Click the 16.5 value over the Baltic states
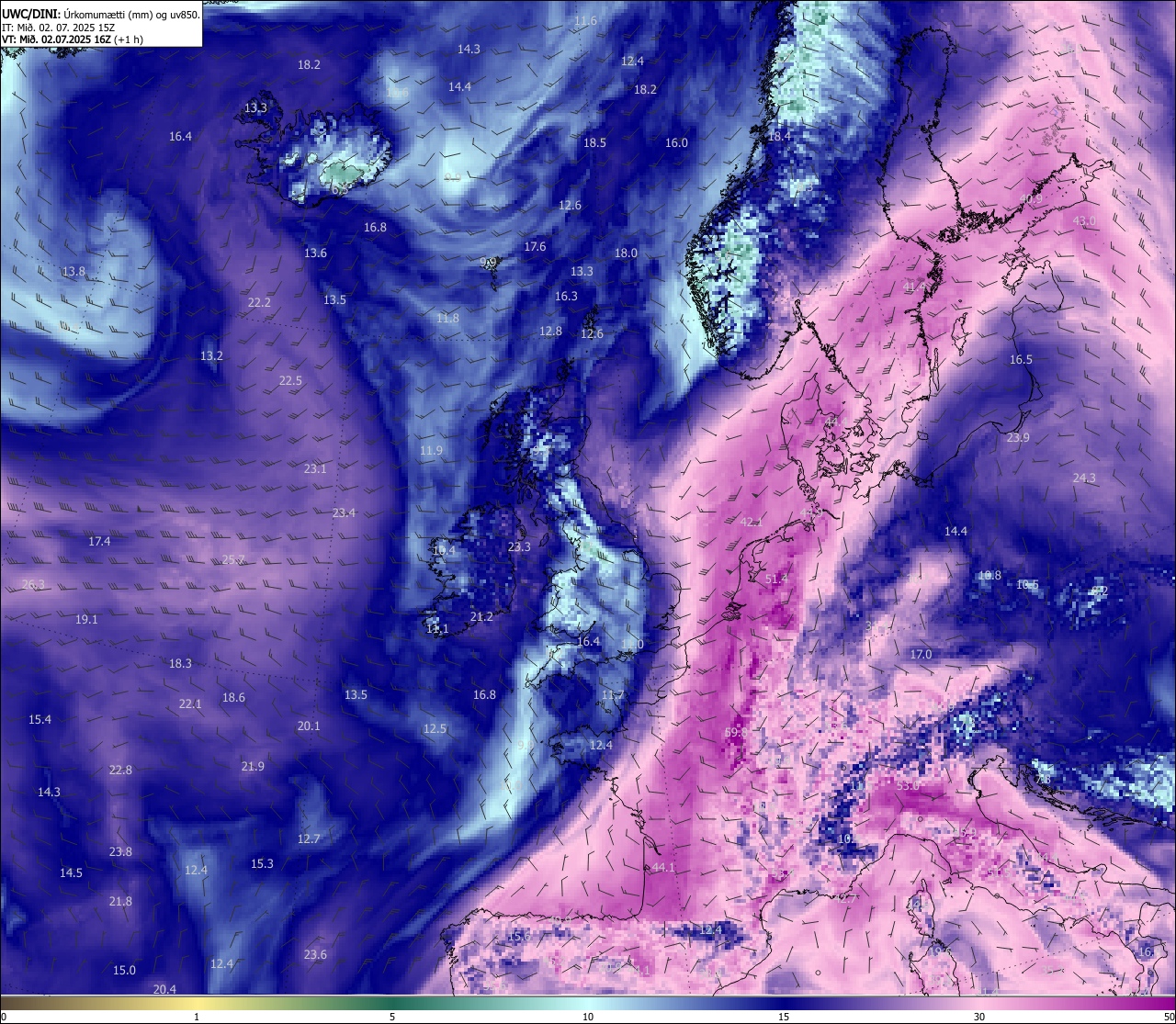Viewport: 1176px width, 1024px height. (1021, 359)
